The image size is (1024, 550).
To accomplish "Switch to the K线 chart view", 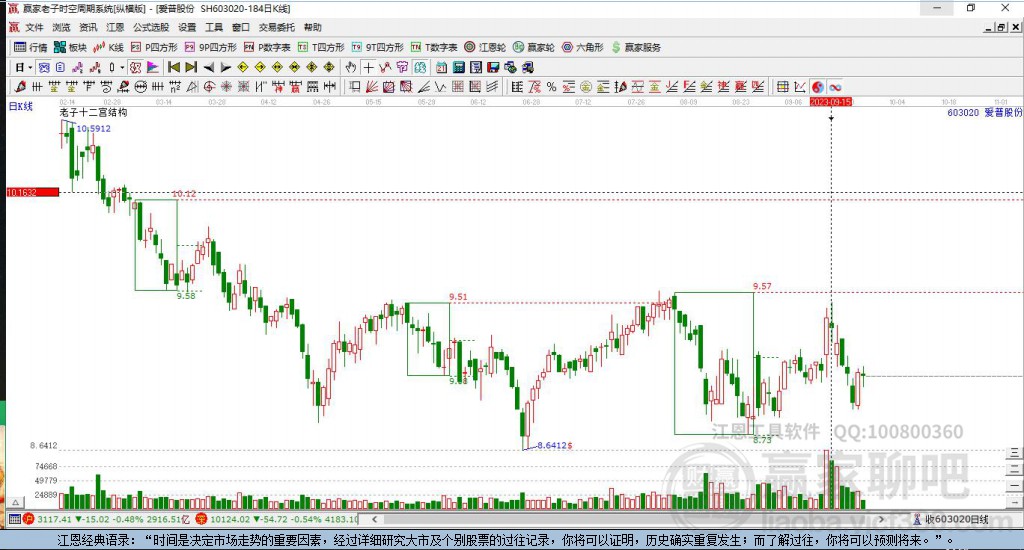I will point(108,47).
